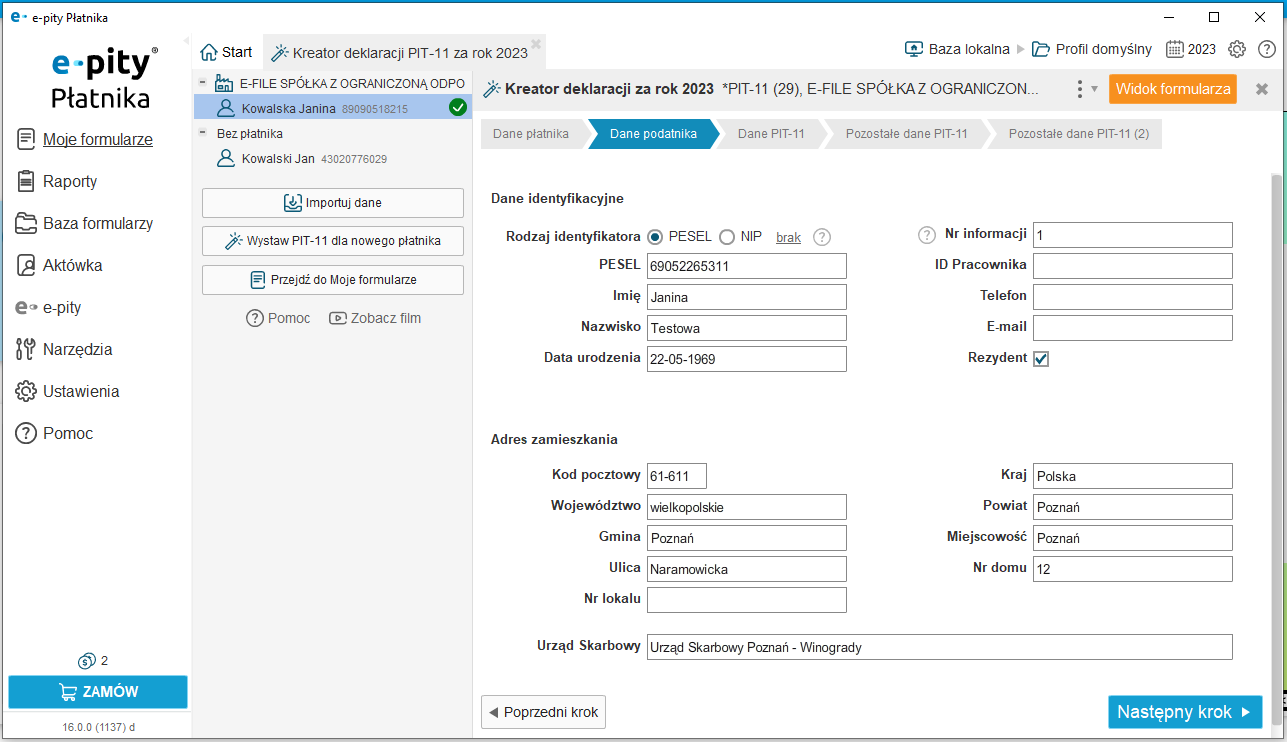
Task: Click the Telefon input field
Action: coord(1132,297)
